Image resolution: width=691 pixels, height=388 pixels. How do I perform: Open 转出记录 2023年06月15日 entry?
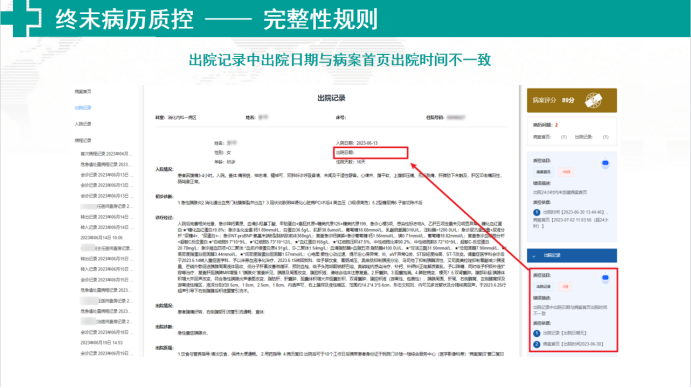[x=106, y=259]
